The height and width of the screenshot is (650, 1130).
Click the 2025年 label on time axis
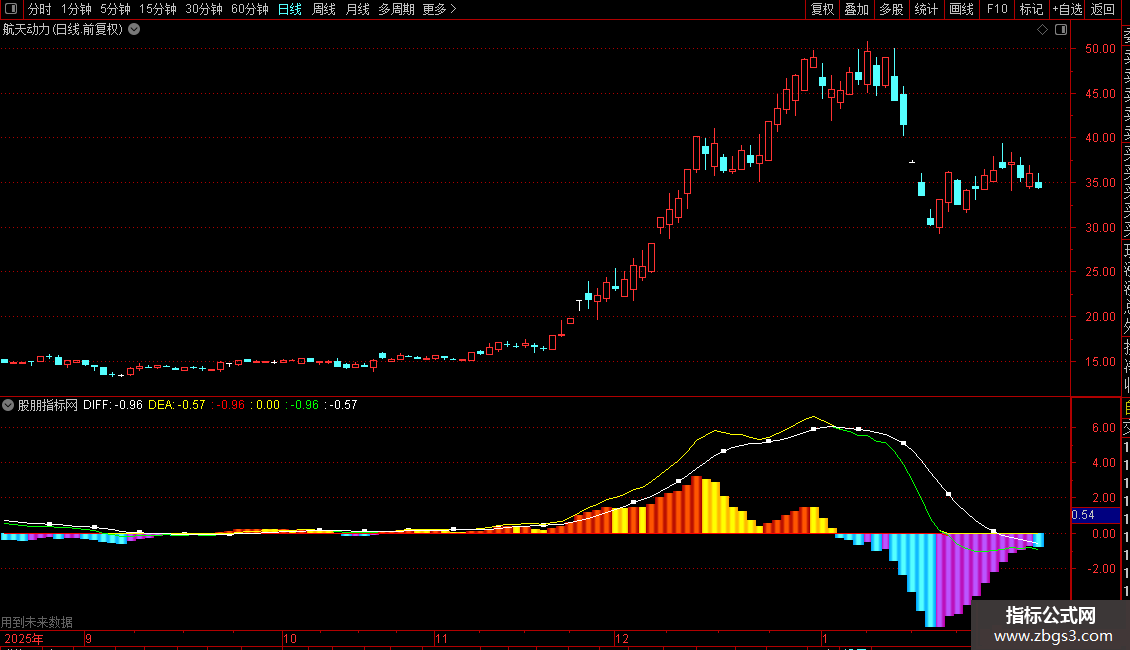click(x=24, y=639)
